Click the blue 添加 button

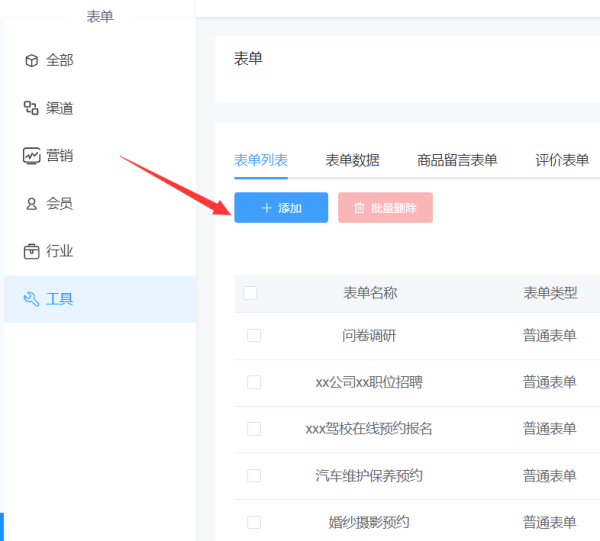pos(281,207)
